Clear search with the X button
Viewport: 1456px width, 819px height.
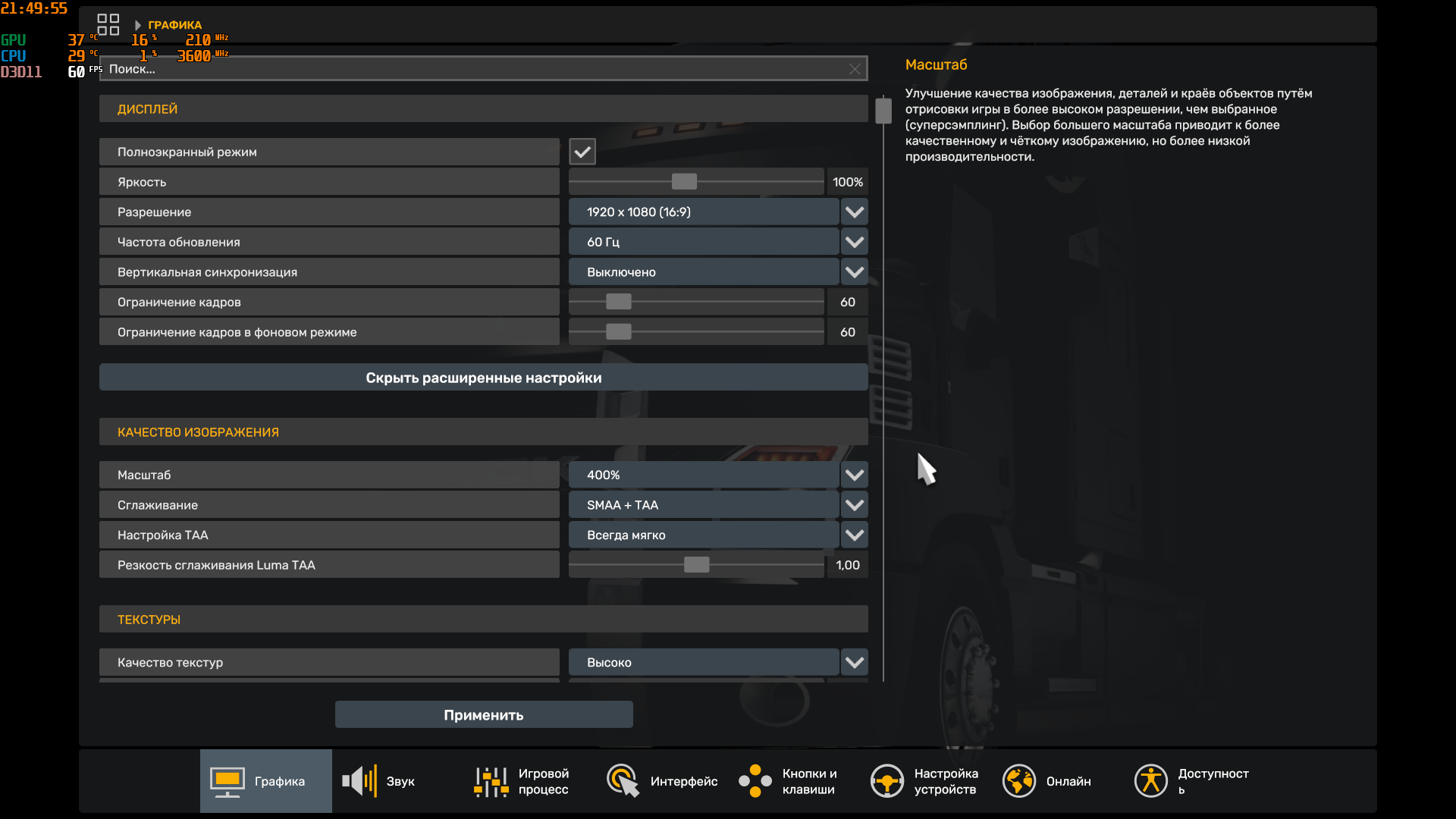[855, 69]
